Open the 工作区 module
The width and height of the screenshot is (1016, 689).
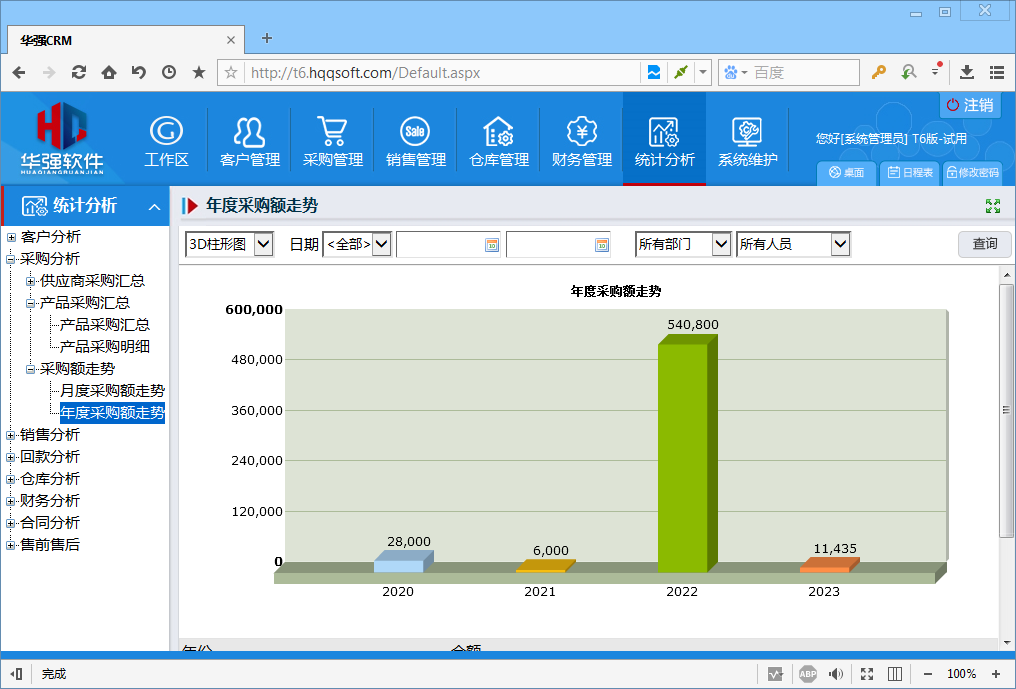tap(167, 142)
